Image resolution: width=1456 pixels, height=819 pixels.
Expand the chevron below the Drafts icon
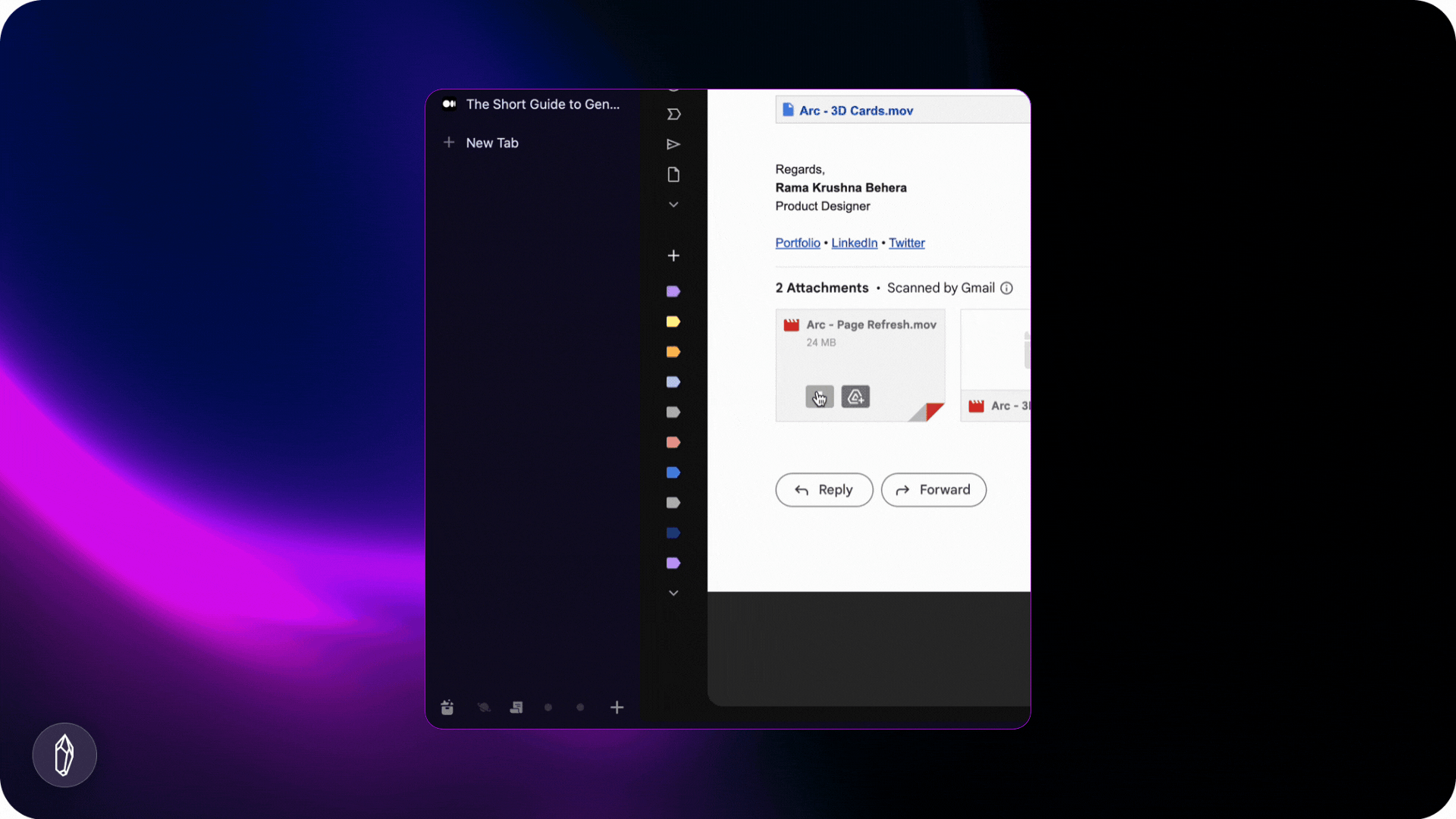(x=673, y=205)
